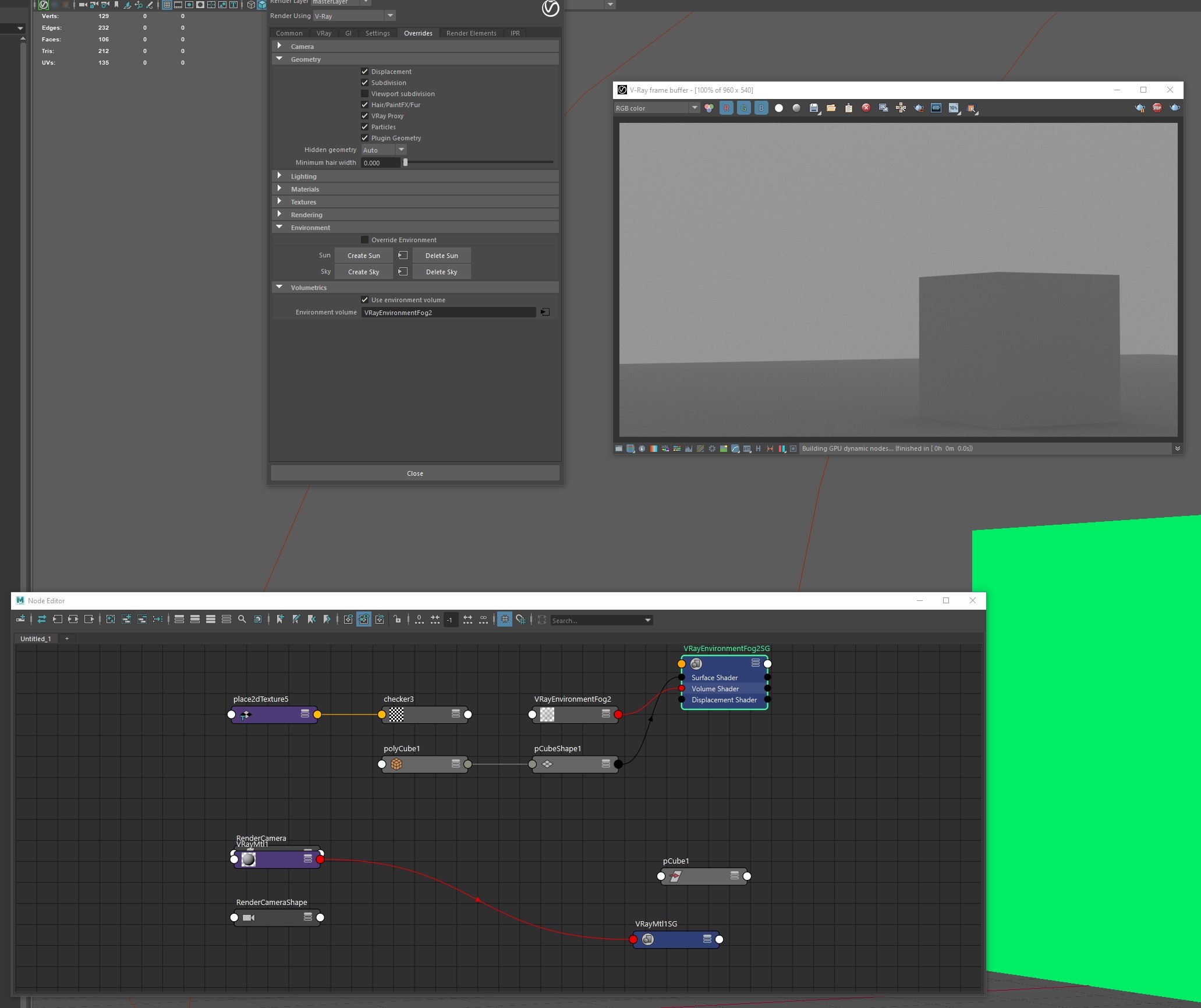Open the Hidden geometry Auto dropdown

click(x=384, y=150)
